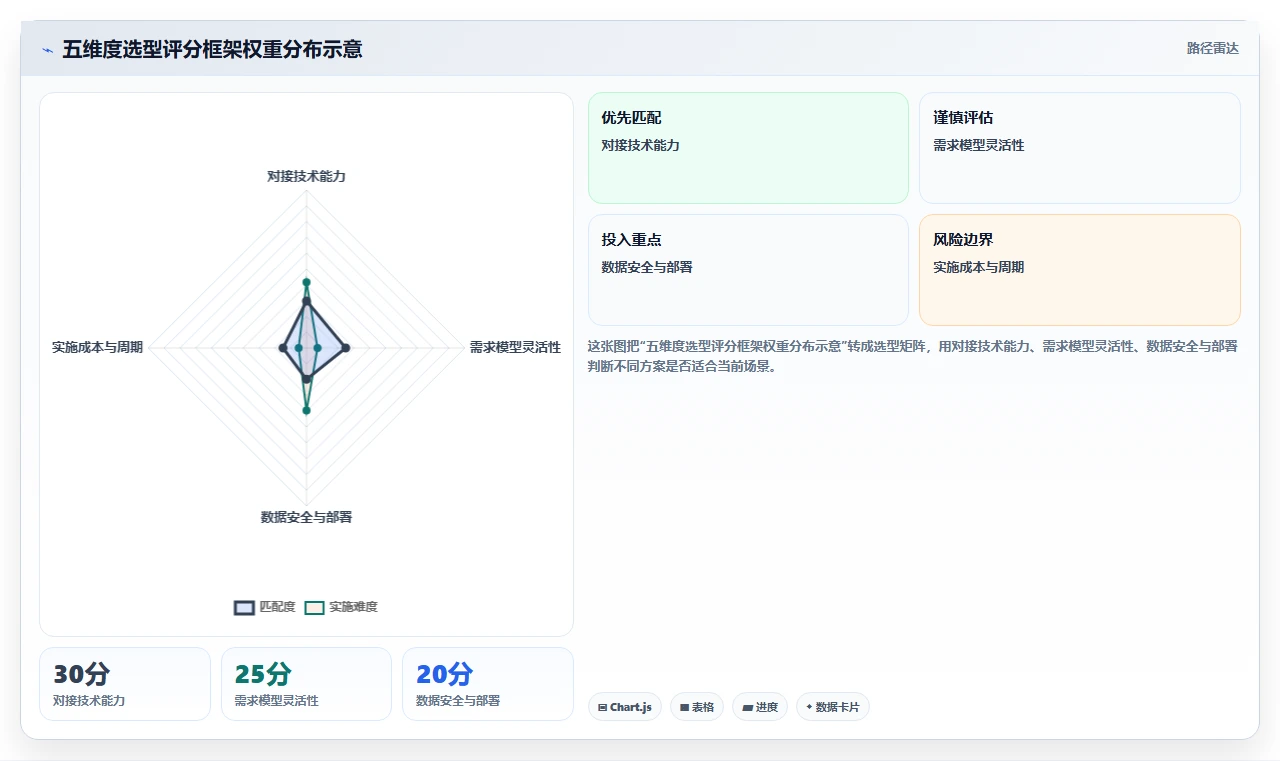The image size is (1280, 761).
Task: Click the title 五维度选型评分框架权重分布示意
Action: (212, 49)
